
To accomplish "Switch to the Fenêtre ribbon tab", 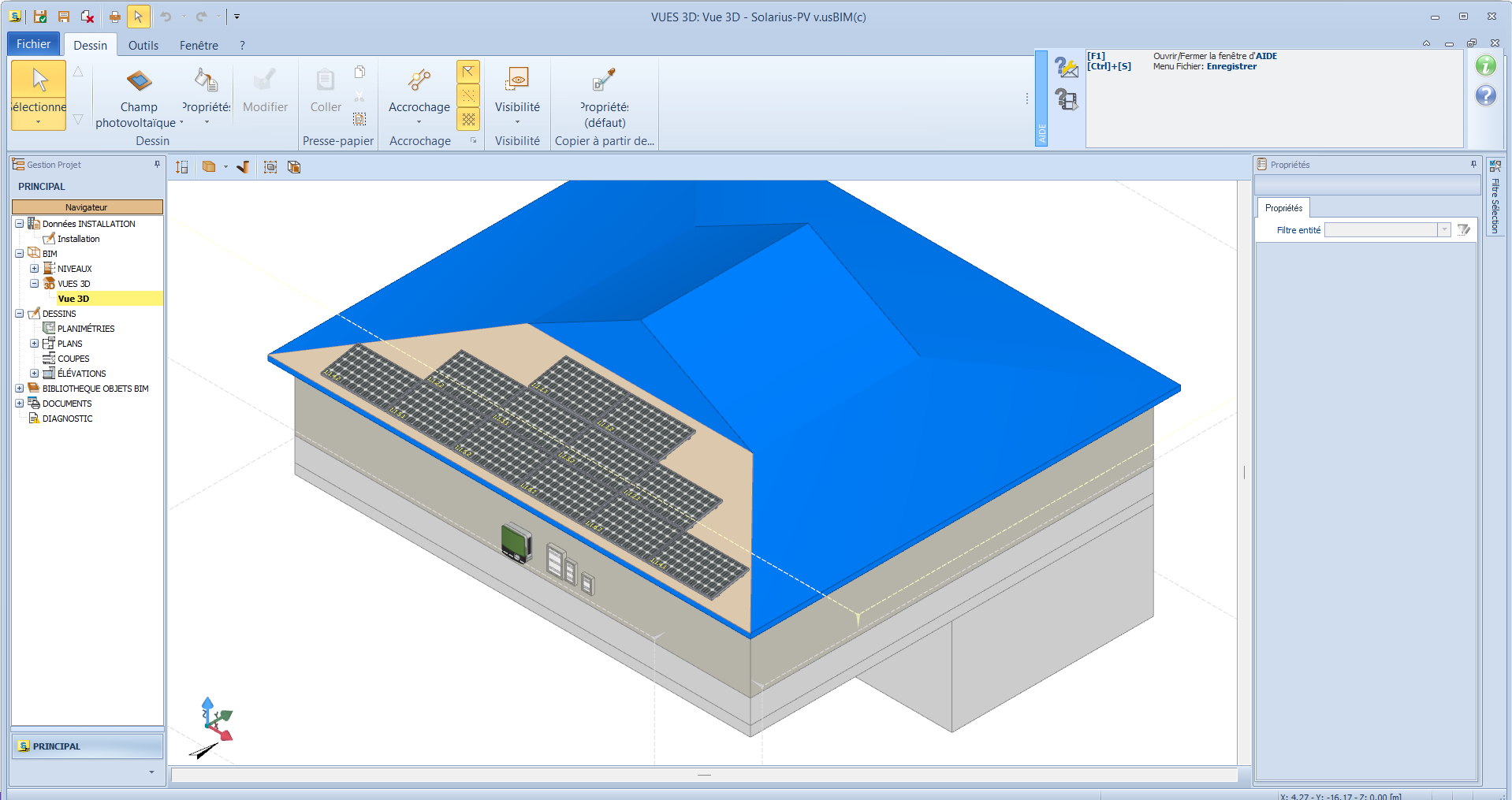I will tap(199, 46).
